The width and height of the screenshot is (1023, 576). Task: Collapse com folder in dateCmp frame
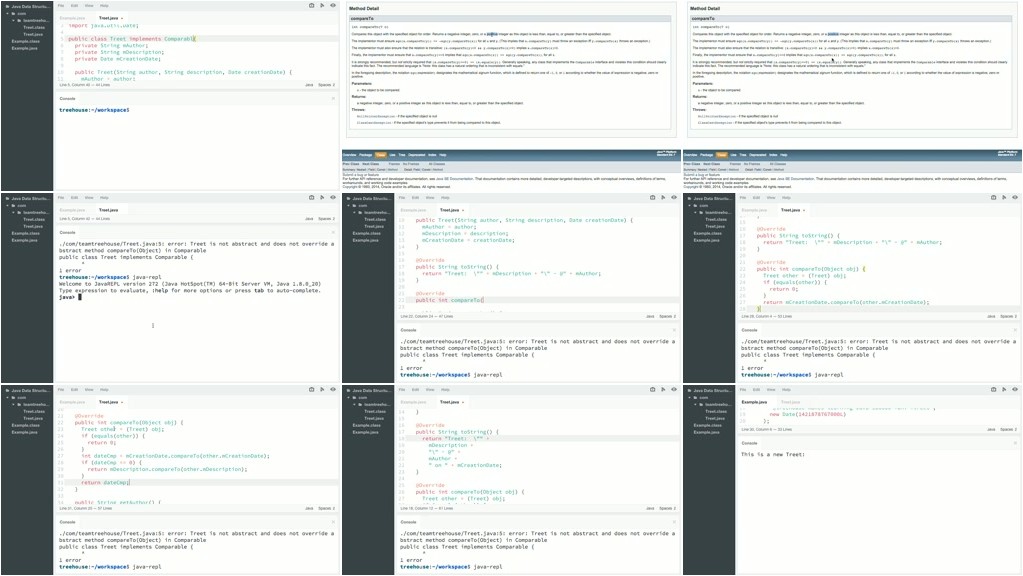pos(8,397)
